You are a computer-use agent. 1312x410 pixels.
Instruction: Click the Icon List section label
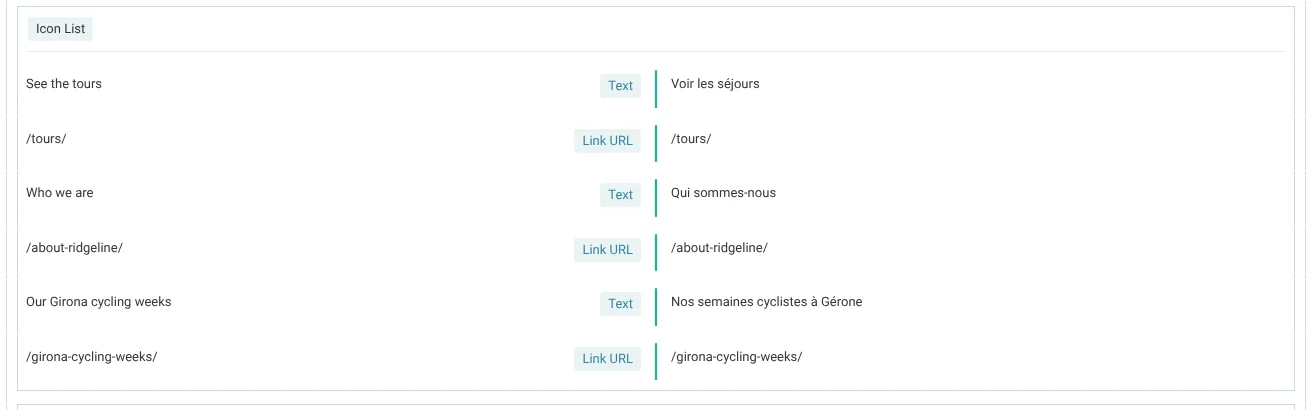60,29
